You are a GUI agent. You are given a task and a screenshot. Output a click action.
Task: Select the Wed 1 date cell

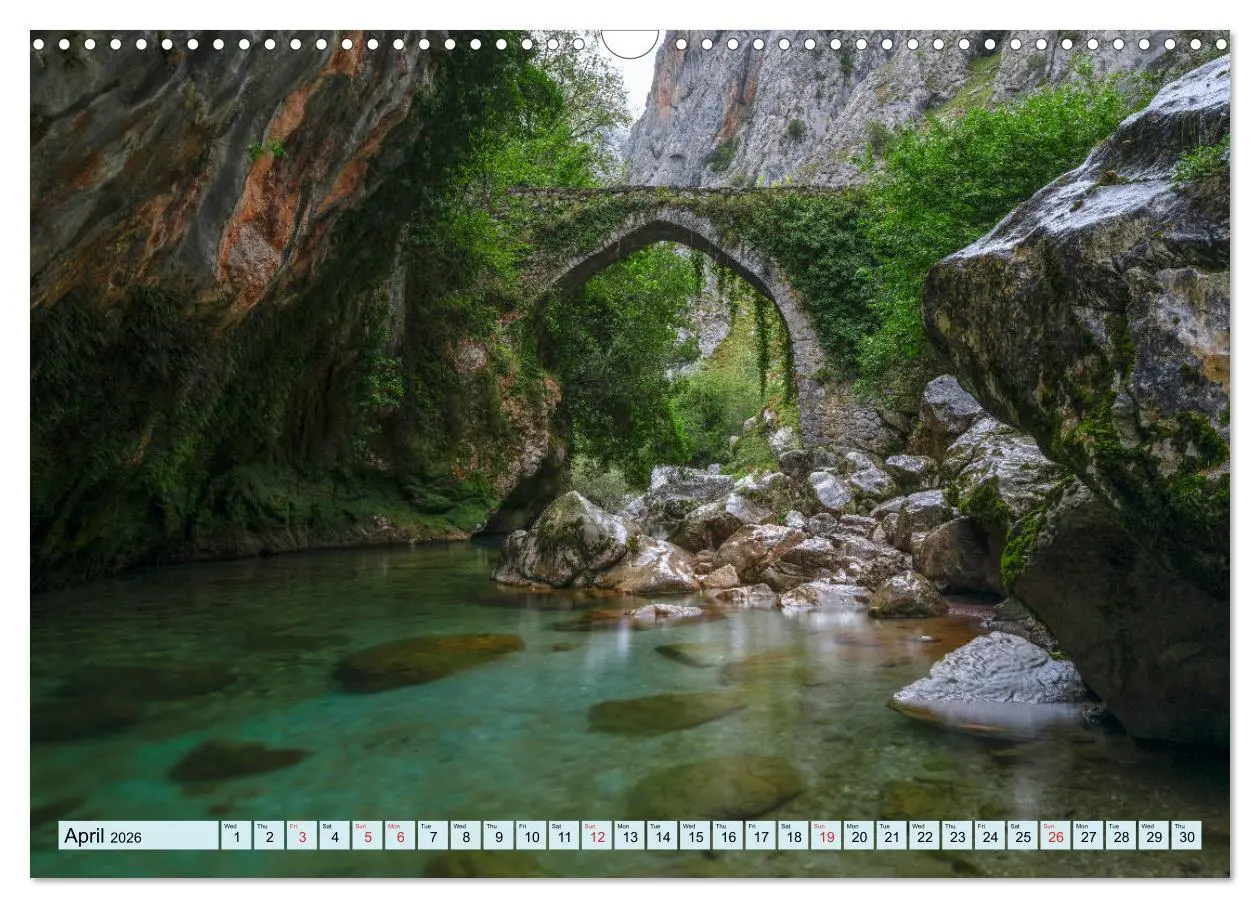(x=236, y=836)
